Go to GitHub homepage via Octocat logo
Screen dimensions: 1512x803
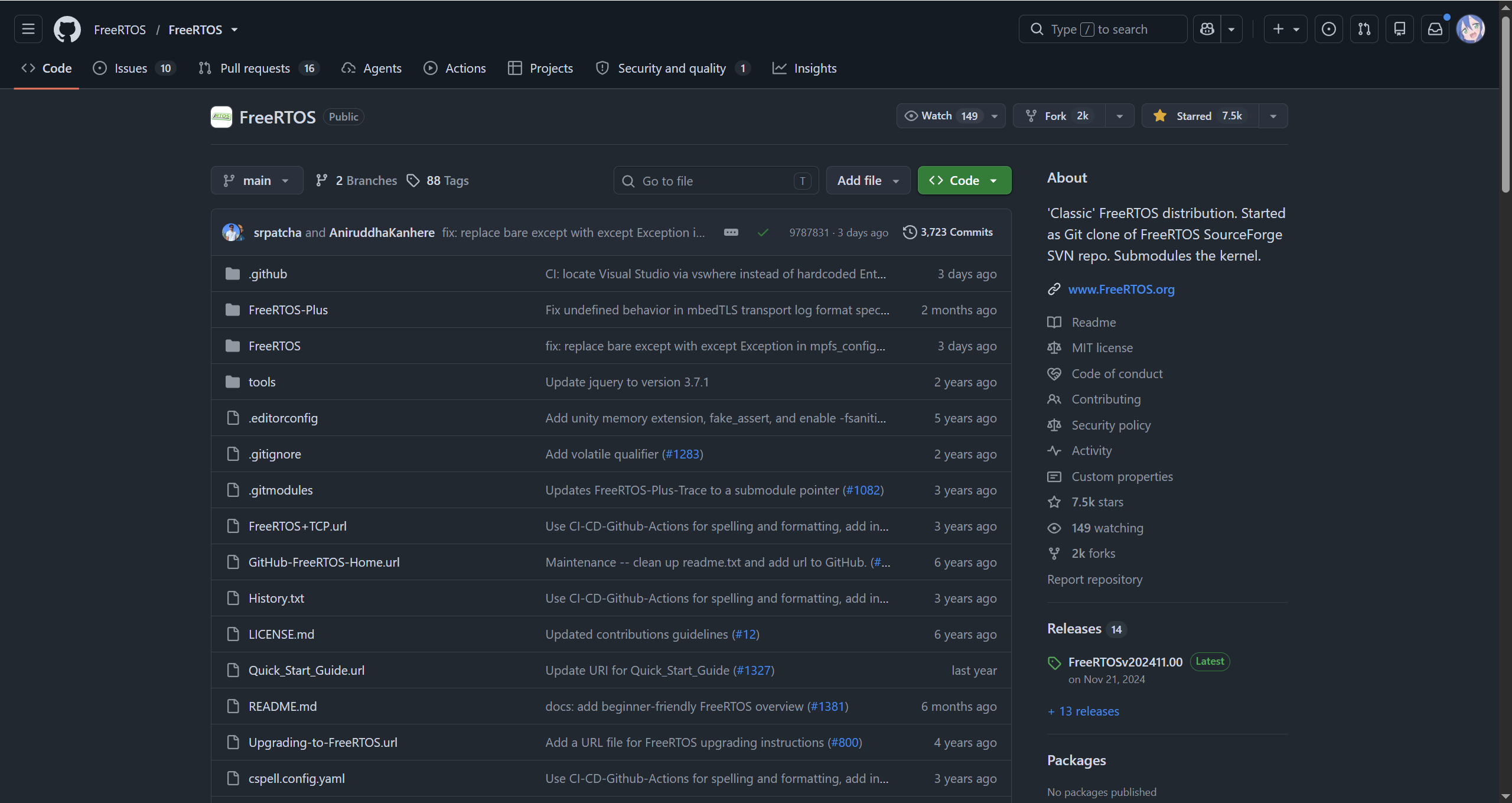pos(67,29)
